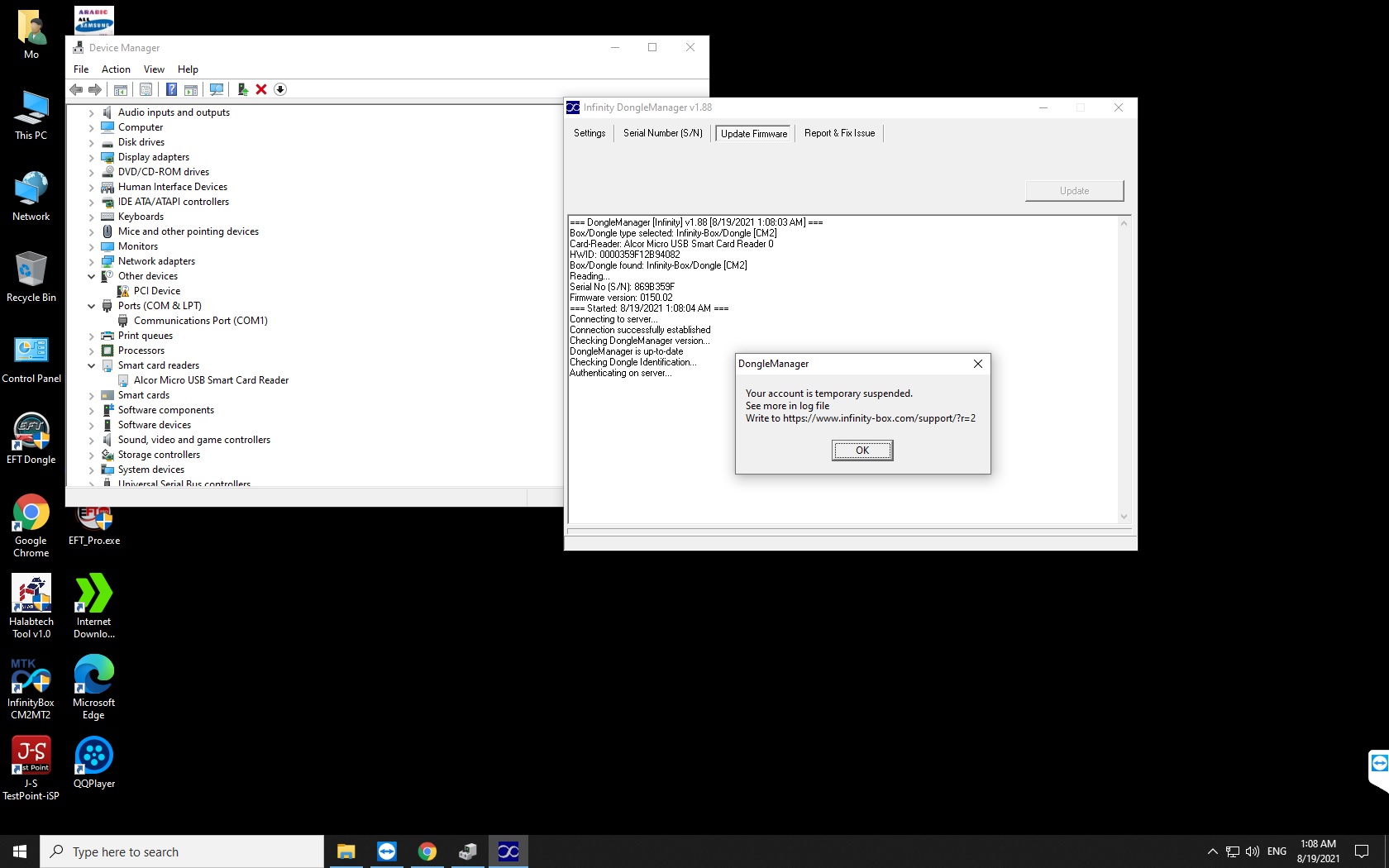Click Update device driver toolbar icon
1389x868 pixels.
pyautogui.click(x=242, y=89)
